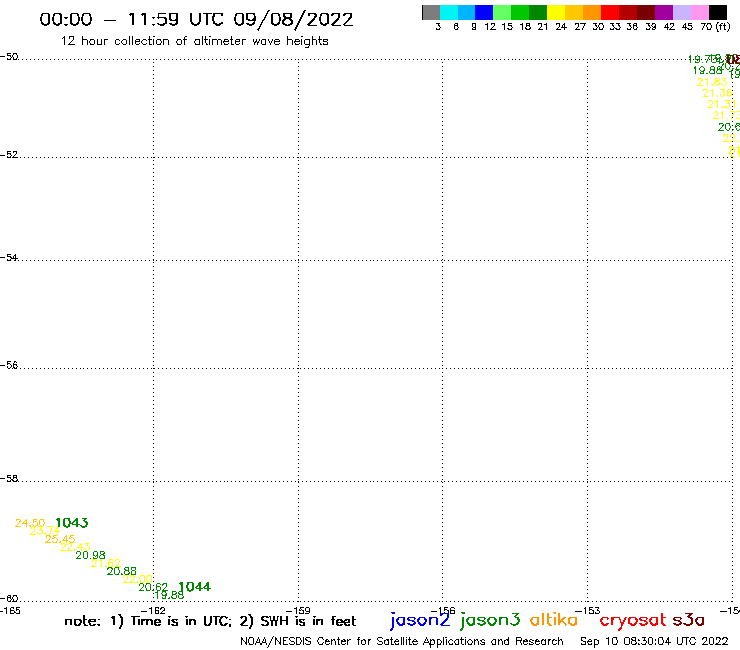Click the legend label '70 (ft)'
The width and height of the screenshot is (740, 650).
coord(715,27)
